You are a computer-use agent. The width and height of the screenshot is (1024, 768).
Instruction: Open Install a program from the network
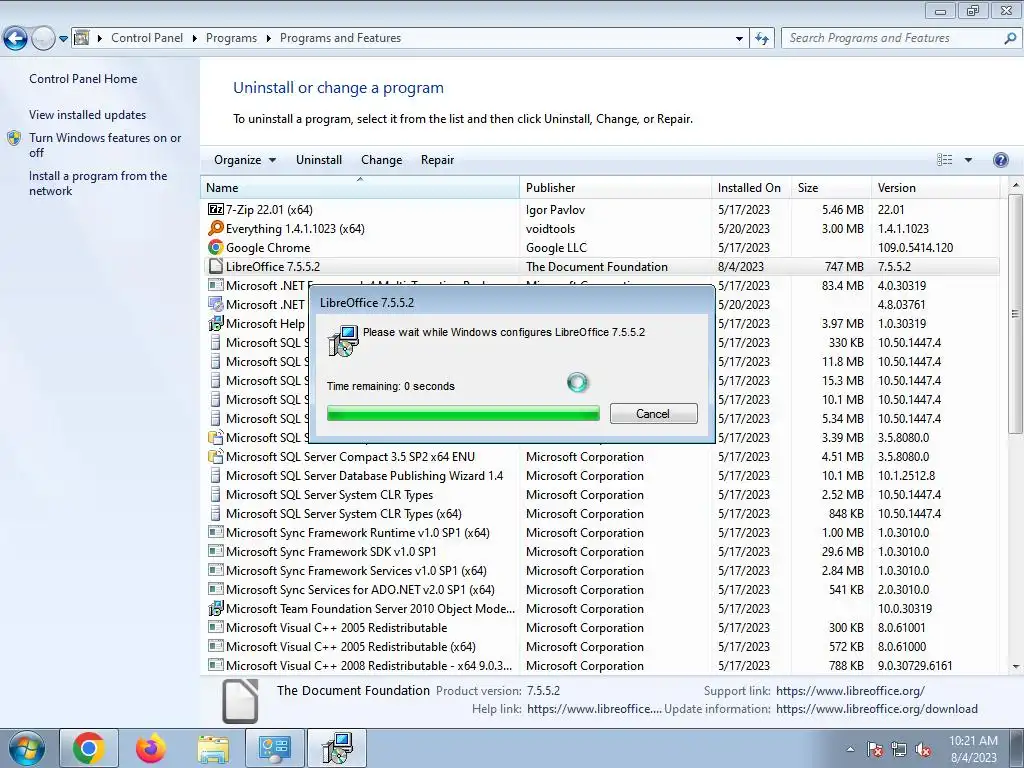[98, 184]
